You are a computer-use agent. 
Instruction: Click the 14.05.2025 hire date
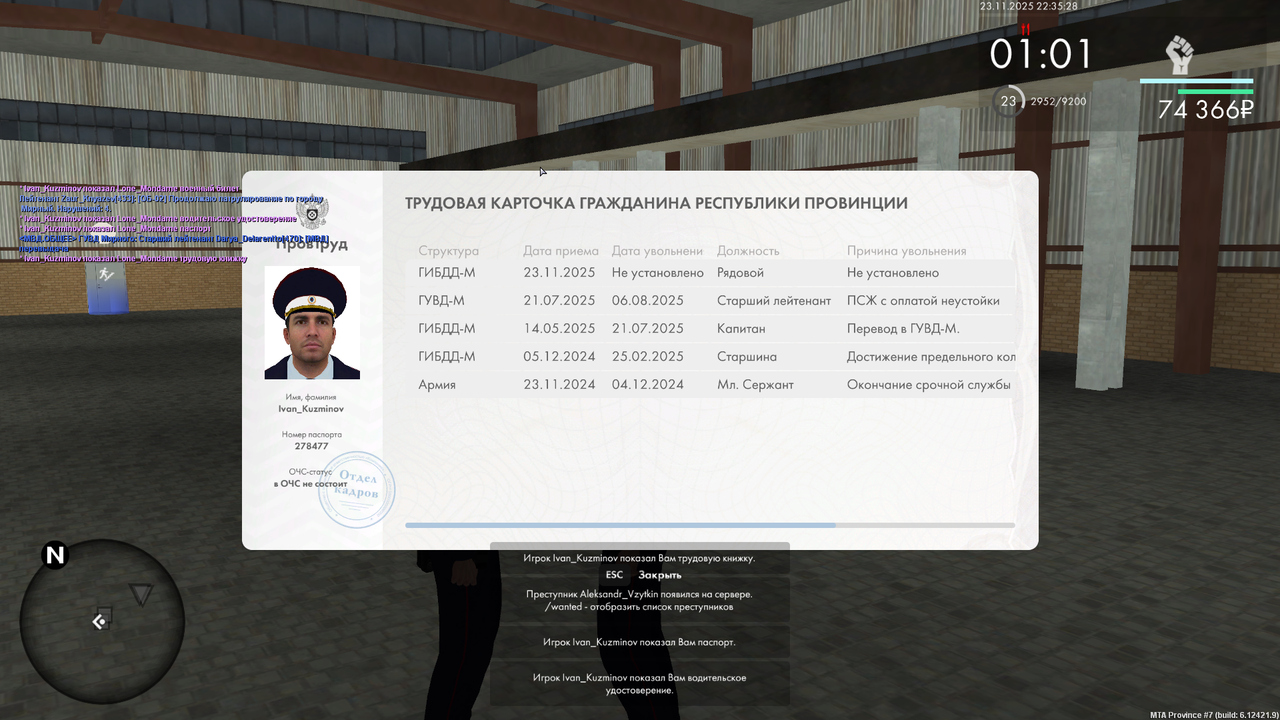[559, 329]
